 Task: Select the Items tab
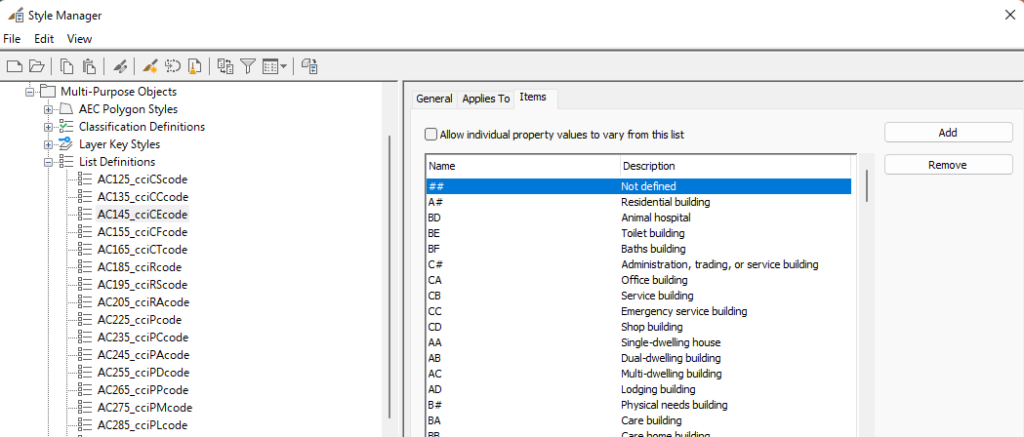tap(533, 97)
